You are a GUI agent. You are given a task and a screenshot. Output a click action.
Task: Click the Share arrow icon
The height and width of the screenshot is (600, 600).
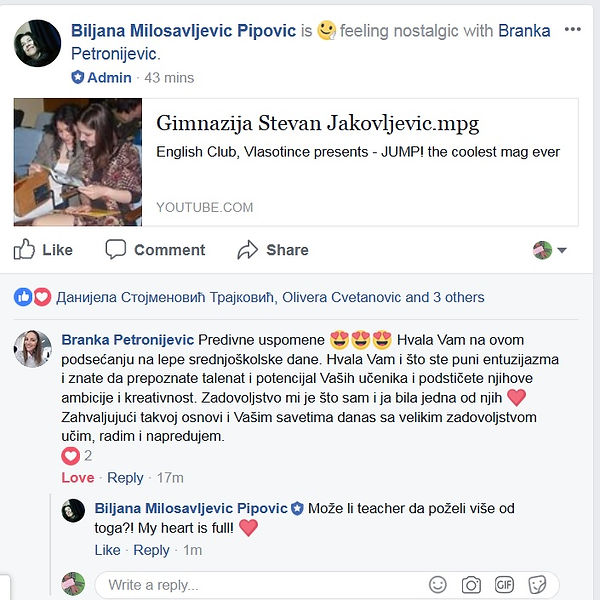click(x=248, y=250)
